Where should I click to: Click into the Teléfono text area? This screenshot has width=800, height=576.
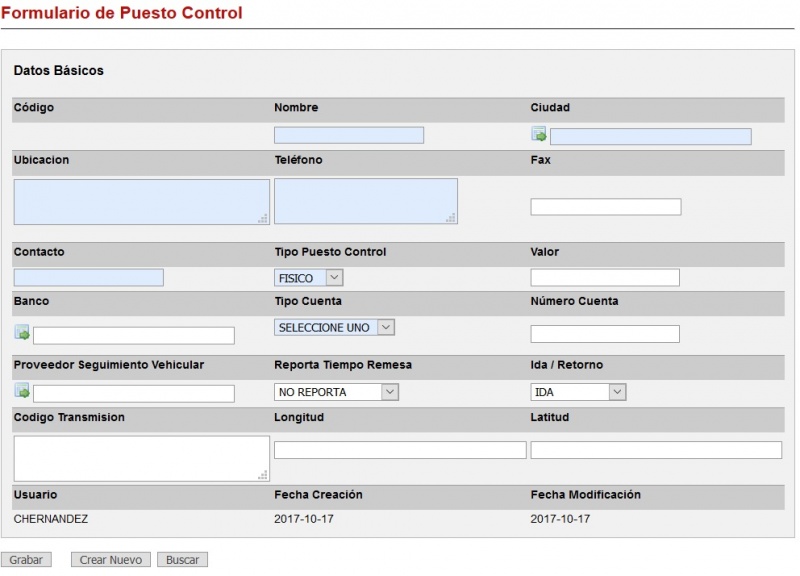(365, 201)
